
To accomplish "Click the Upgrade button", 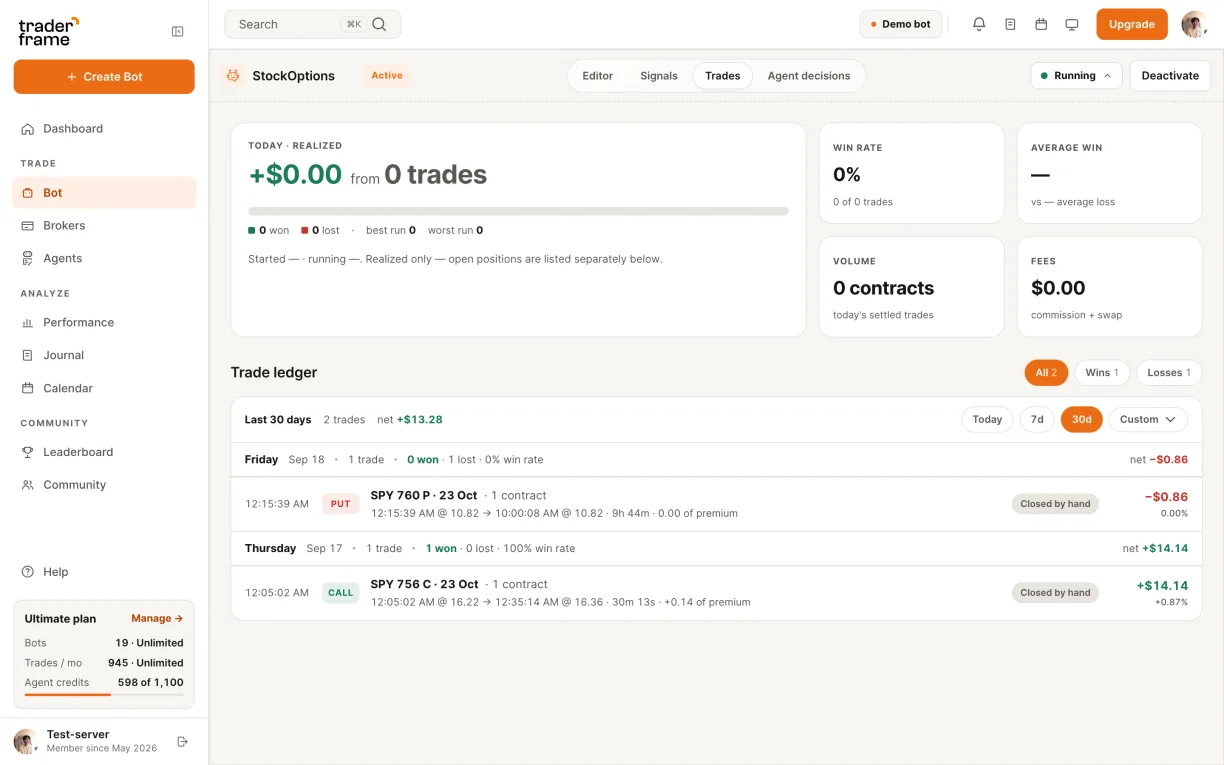I will coord(1132,24).
